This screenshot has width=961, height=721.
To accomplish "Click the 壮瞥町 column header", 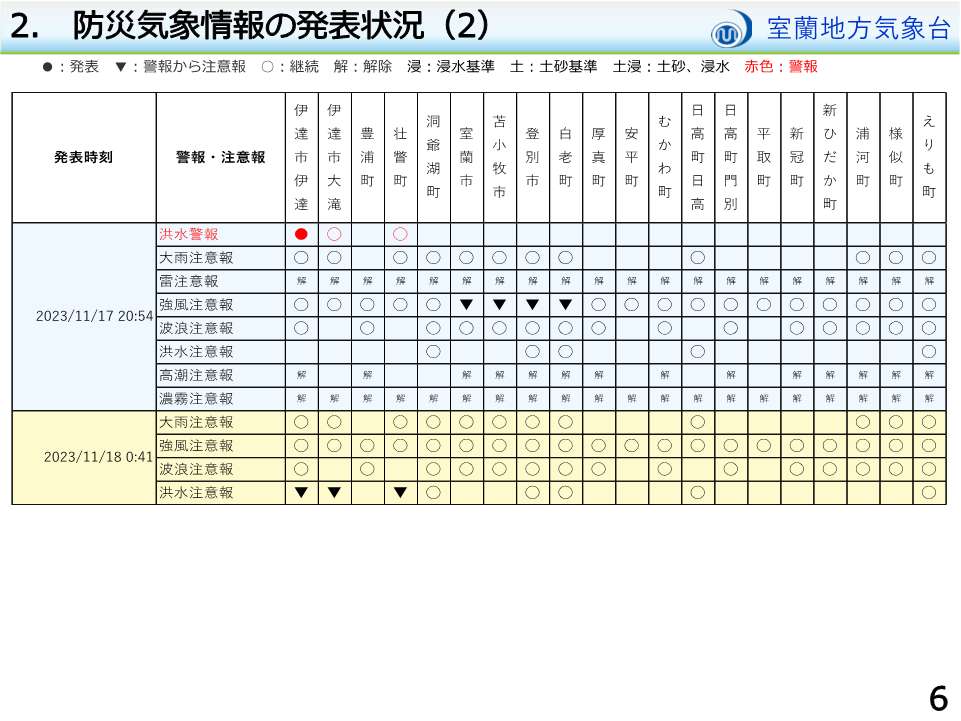I will click(x=400, y=157).
